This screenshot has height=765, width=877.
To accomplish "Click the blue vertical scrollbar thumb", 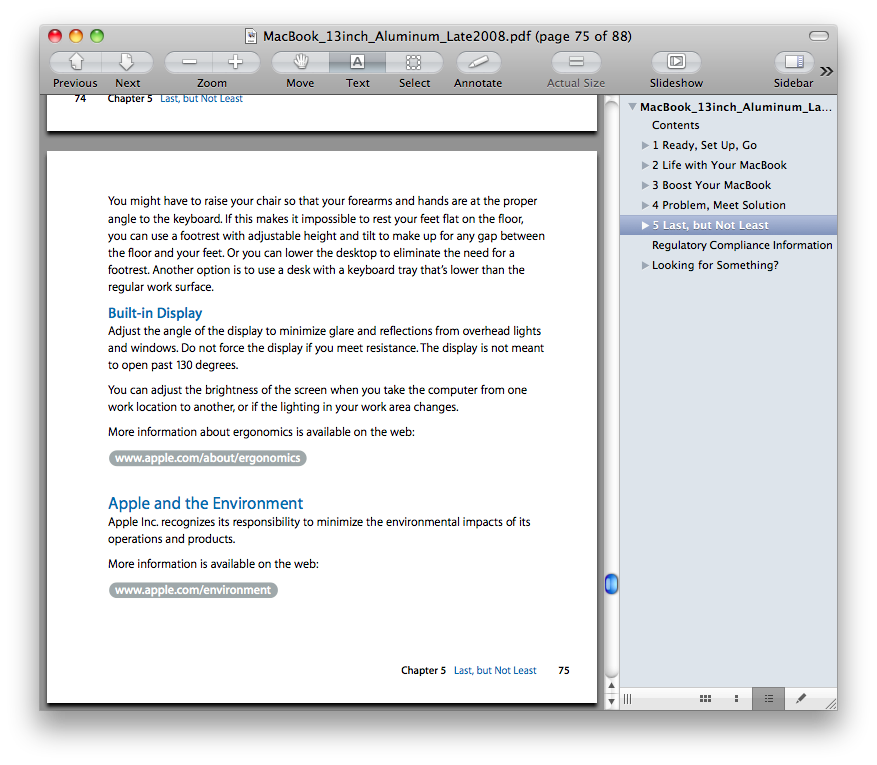I will click(x=611, y=584).
